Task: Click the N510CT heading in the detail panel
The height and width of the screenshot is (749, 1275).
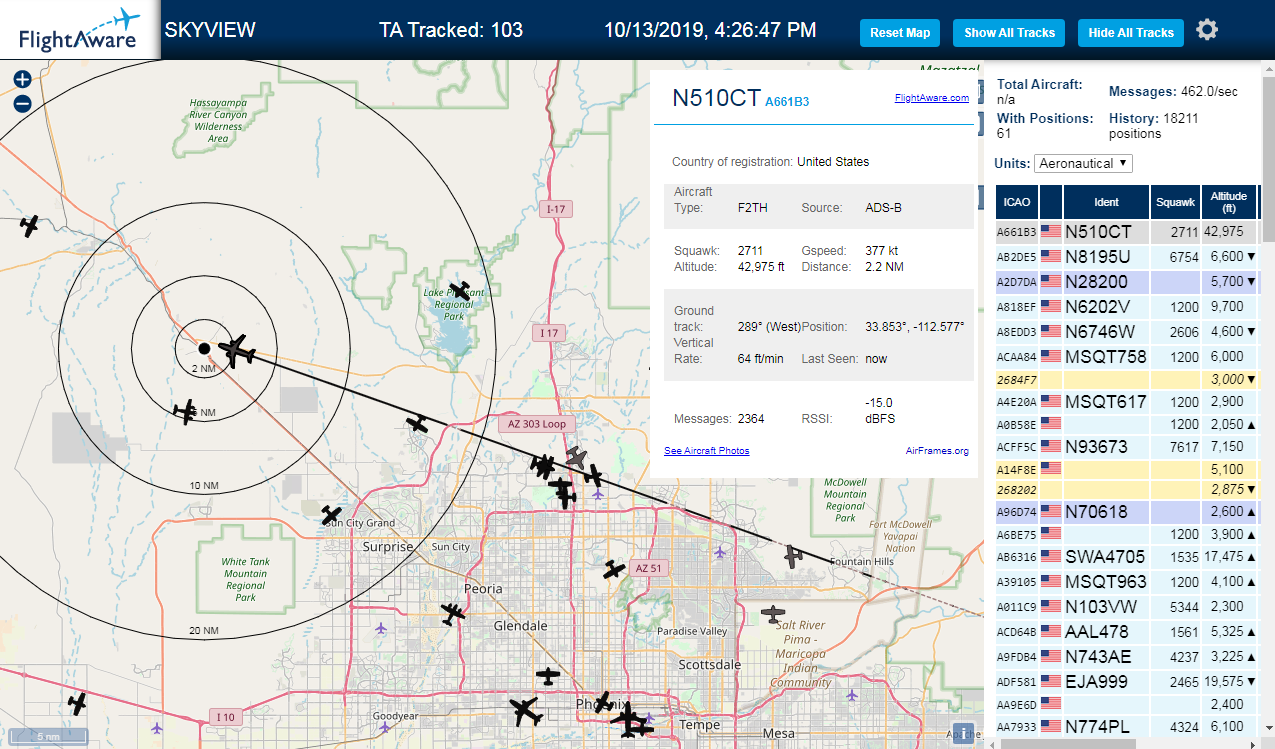Action: [x=715, y=97]
